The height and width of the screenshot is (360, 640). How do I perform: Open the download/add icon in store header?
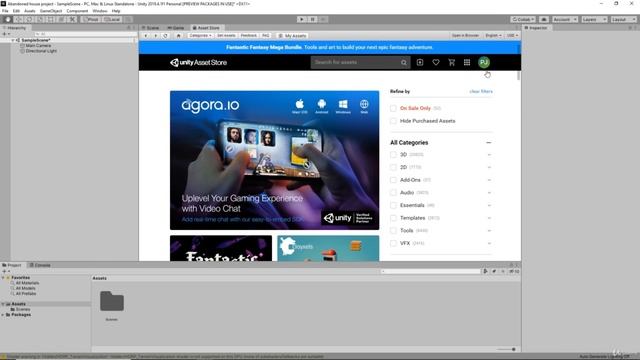420,62
